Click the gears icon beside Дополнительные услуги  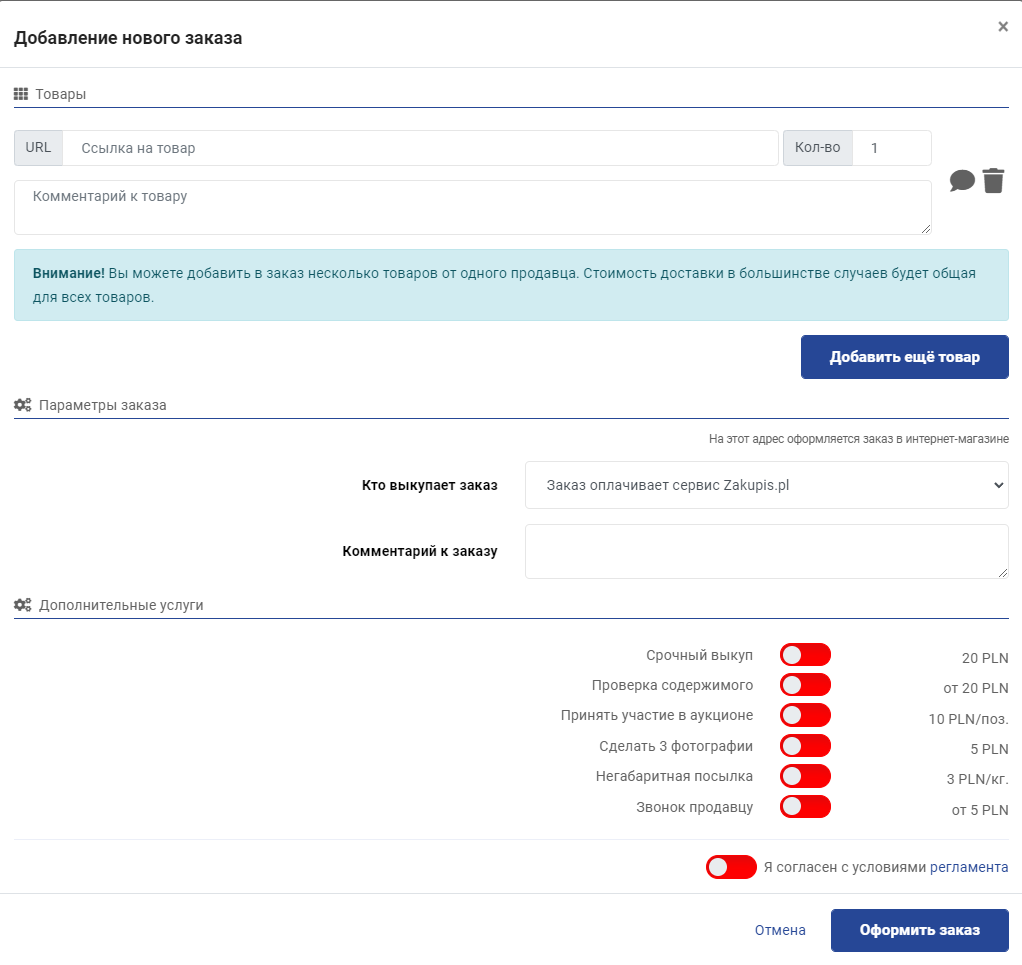coord(22,605)
